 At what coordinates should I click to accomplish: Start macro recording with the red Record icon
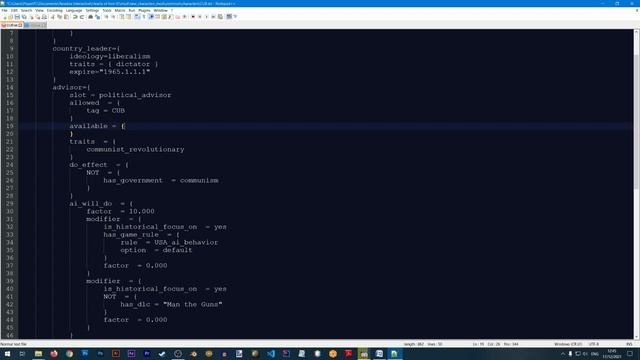[193, 17]
